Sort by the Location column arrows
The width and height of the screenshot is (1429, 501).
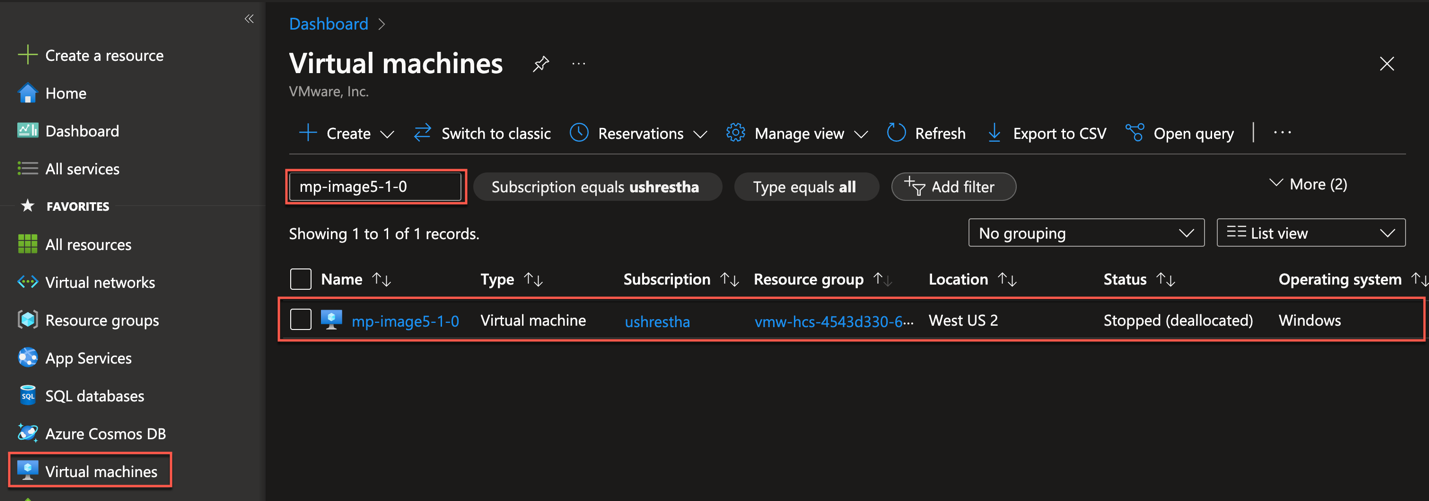coord(1008,280)
